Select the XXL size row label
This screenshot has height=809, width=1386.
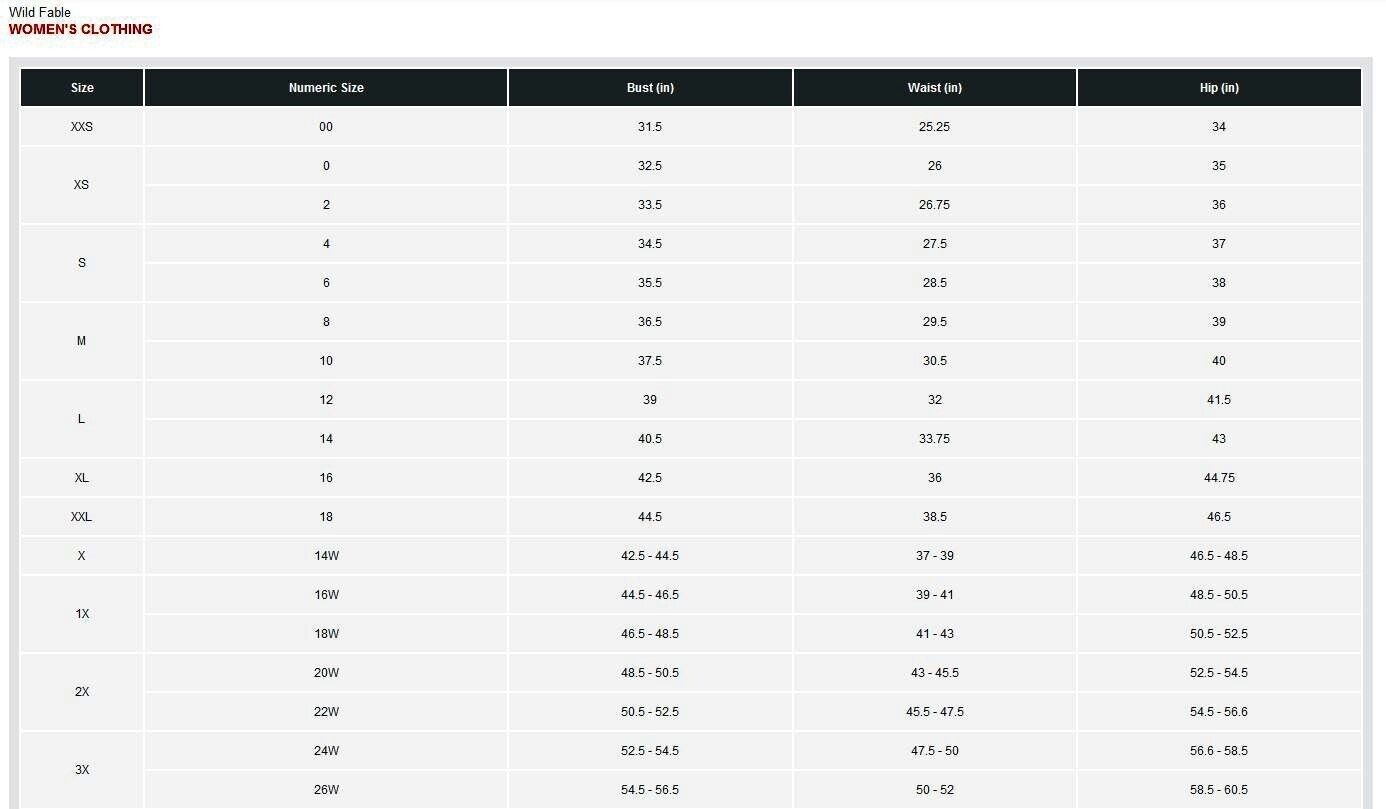point(82,517)
